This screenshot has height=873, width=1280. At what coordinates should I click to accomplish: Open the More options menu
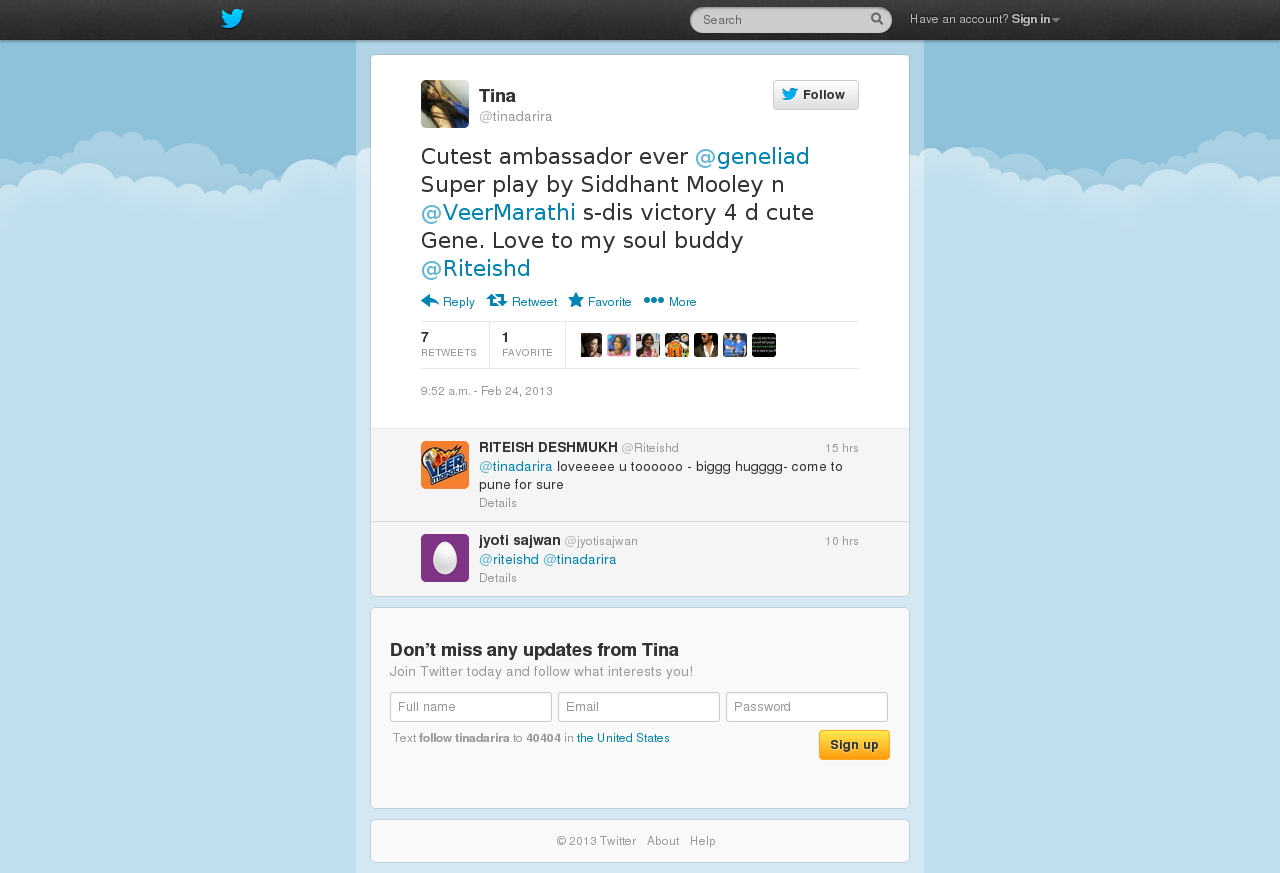(670, 301)
